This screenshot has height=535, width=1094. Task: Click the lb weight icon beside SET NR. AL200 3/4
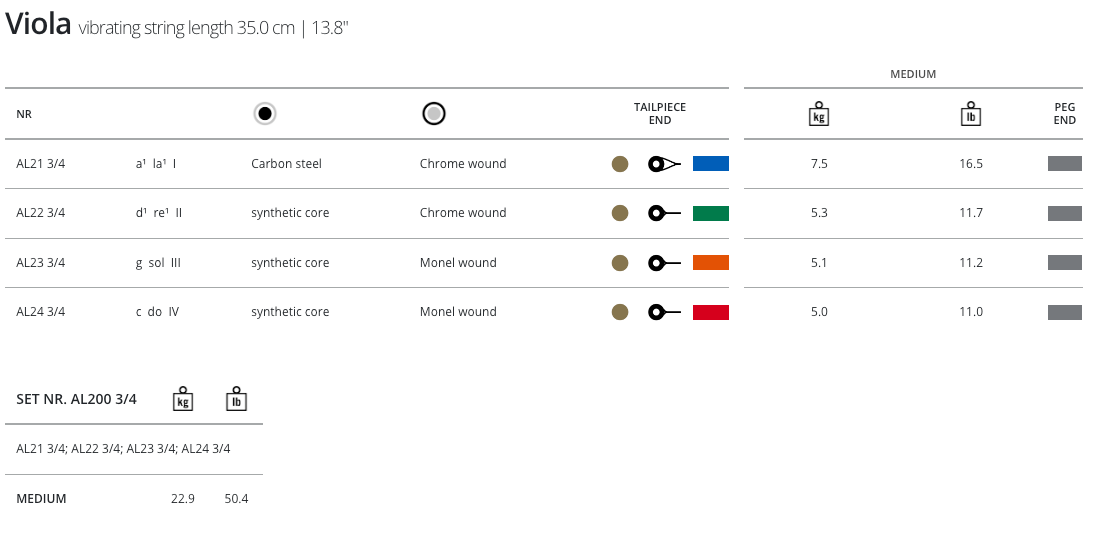(x=236, y=399)
